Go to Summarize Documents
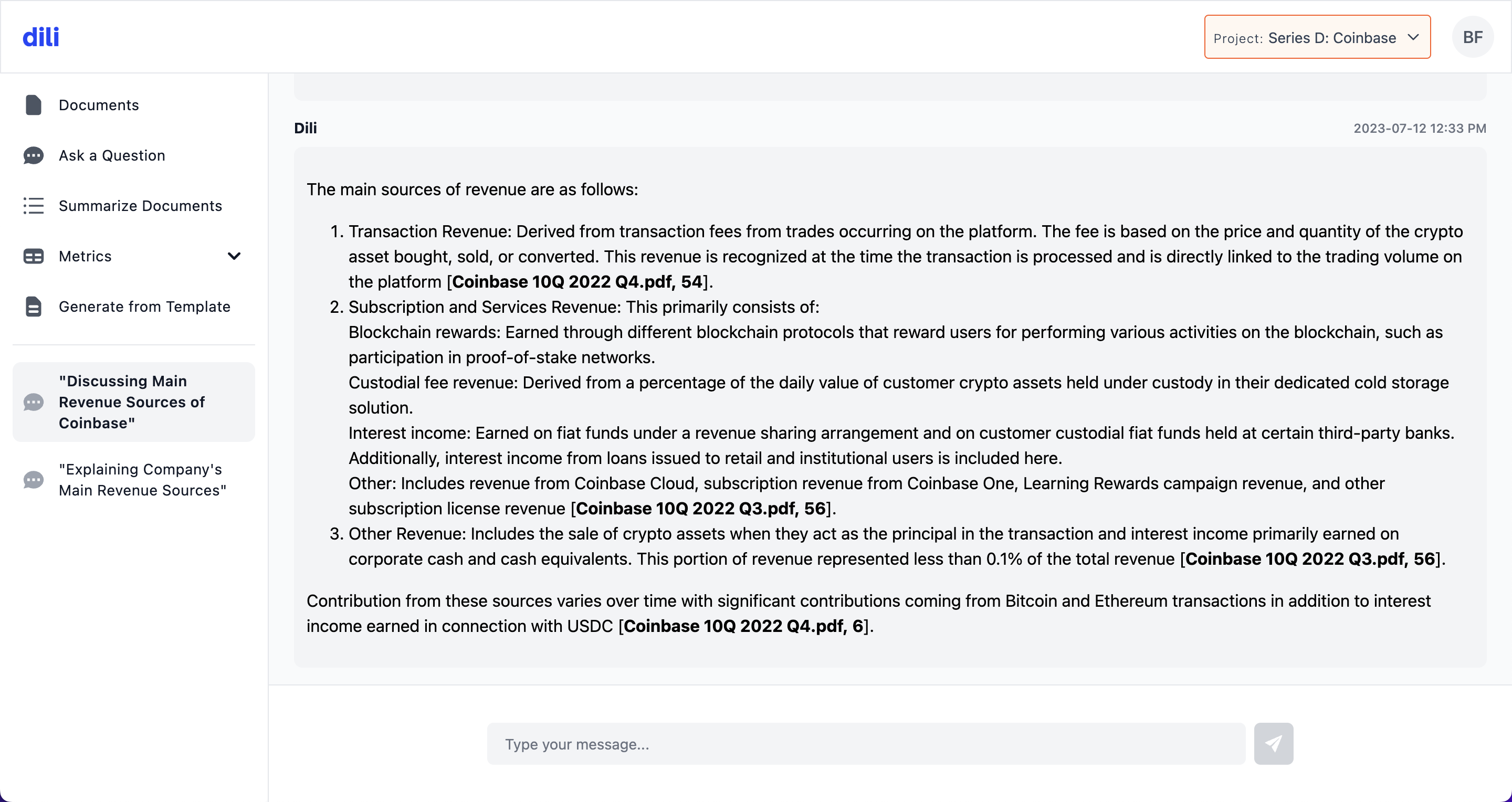 tap(140, 206)
